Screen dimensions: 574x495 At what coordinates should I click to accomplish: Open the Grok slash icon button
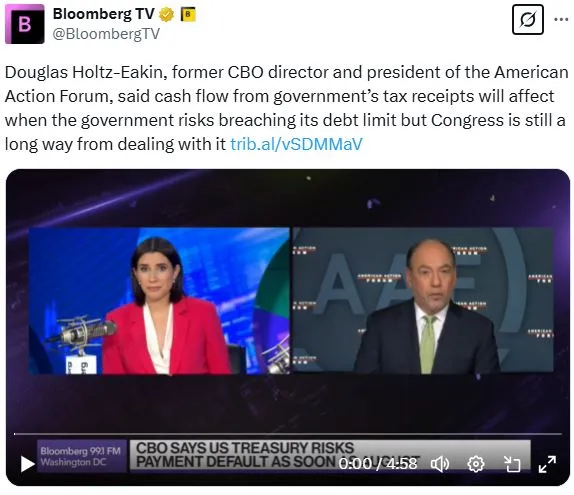pos(527,19)
